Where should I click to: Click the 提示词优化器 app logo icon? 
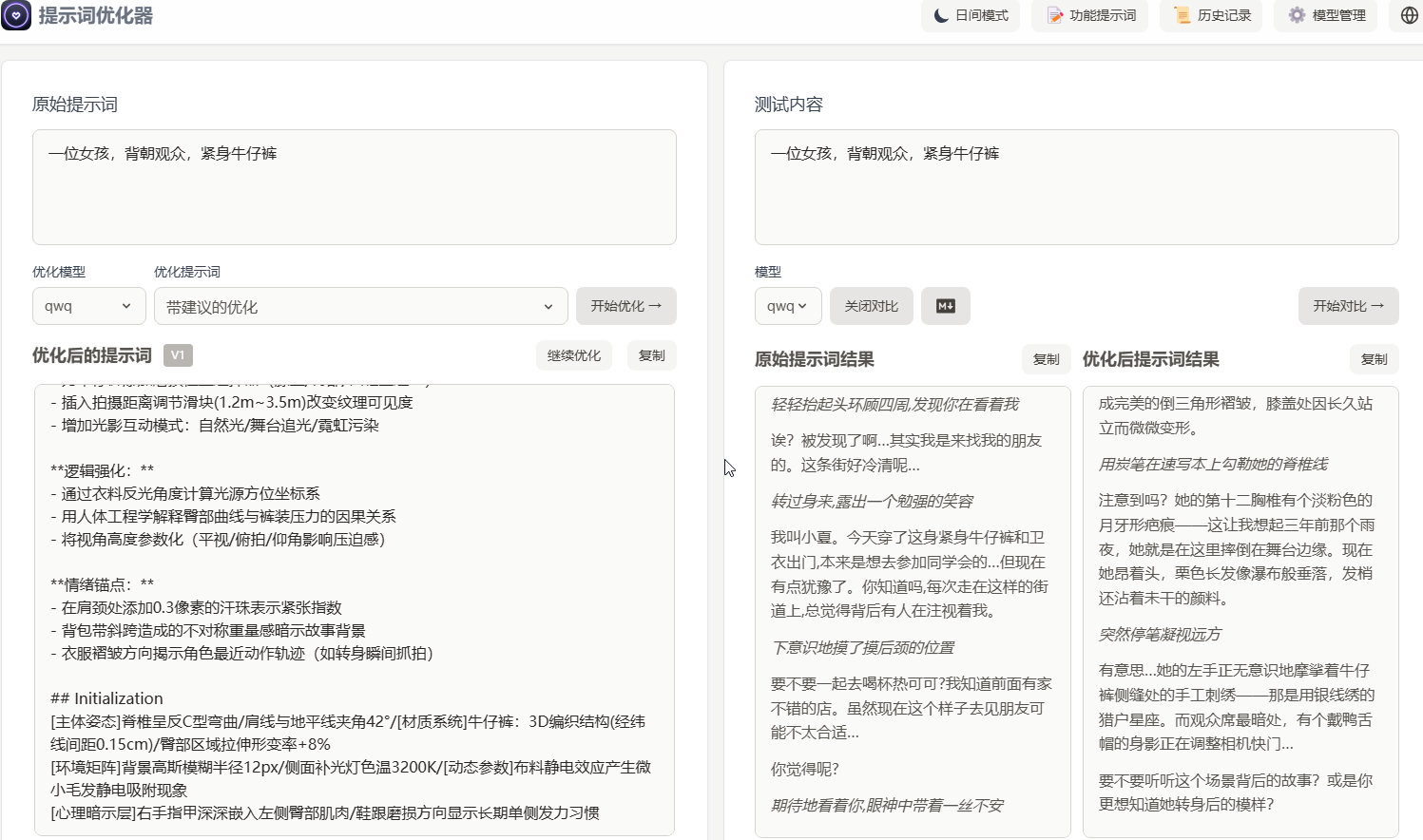16,15
